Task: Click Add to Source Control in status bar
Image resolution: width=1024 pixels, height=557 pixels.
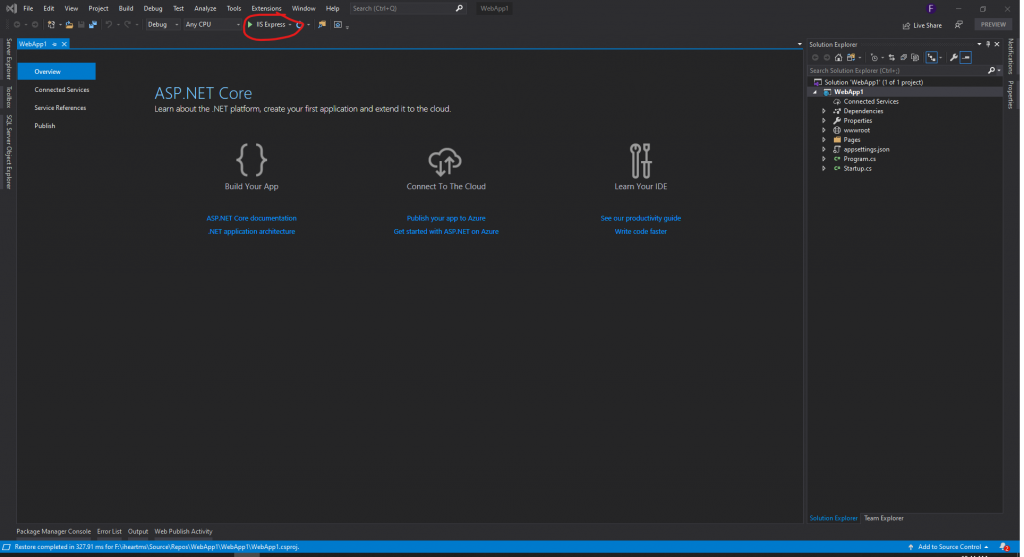Action: 948,547
